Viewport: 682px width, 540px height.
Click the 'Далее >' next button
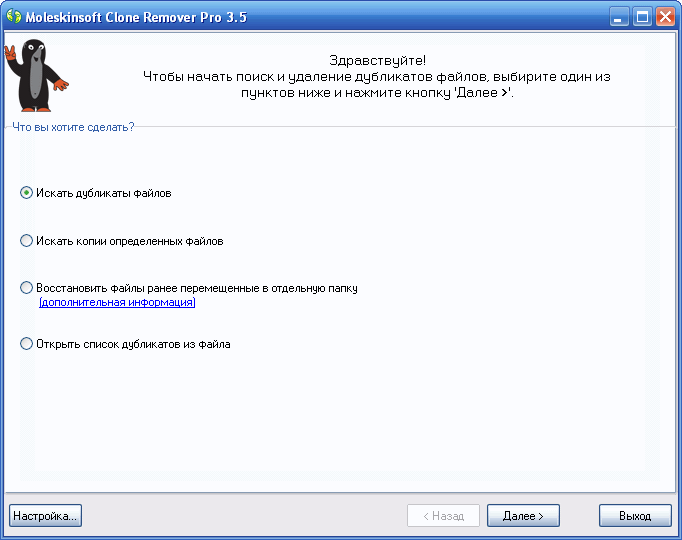tap(523, 516)
